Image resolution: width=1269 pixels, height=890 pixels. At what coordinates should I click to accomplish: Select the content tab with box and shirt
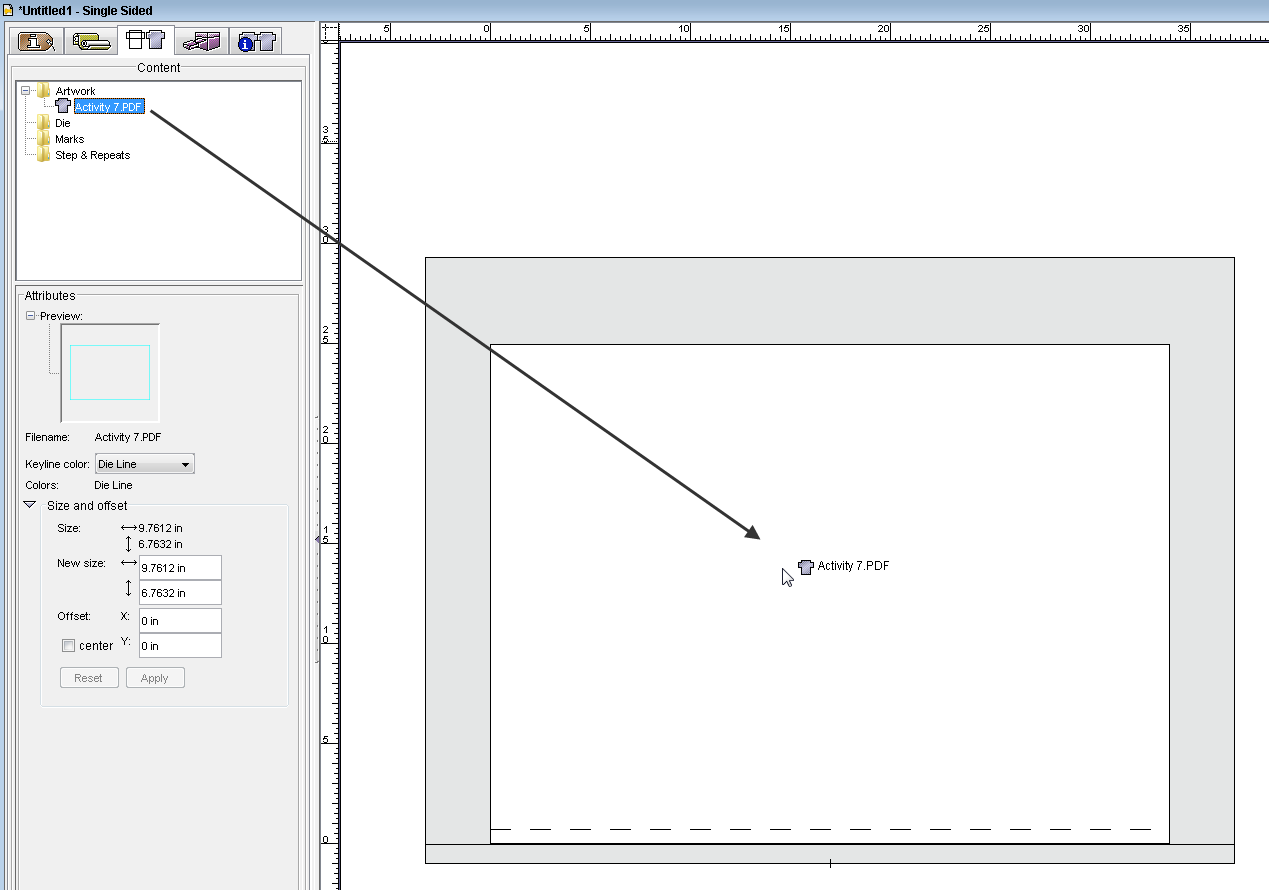click(145, 40)
